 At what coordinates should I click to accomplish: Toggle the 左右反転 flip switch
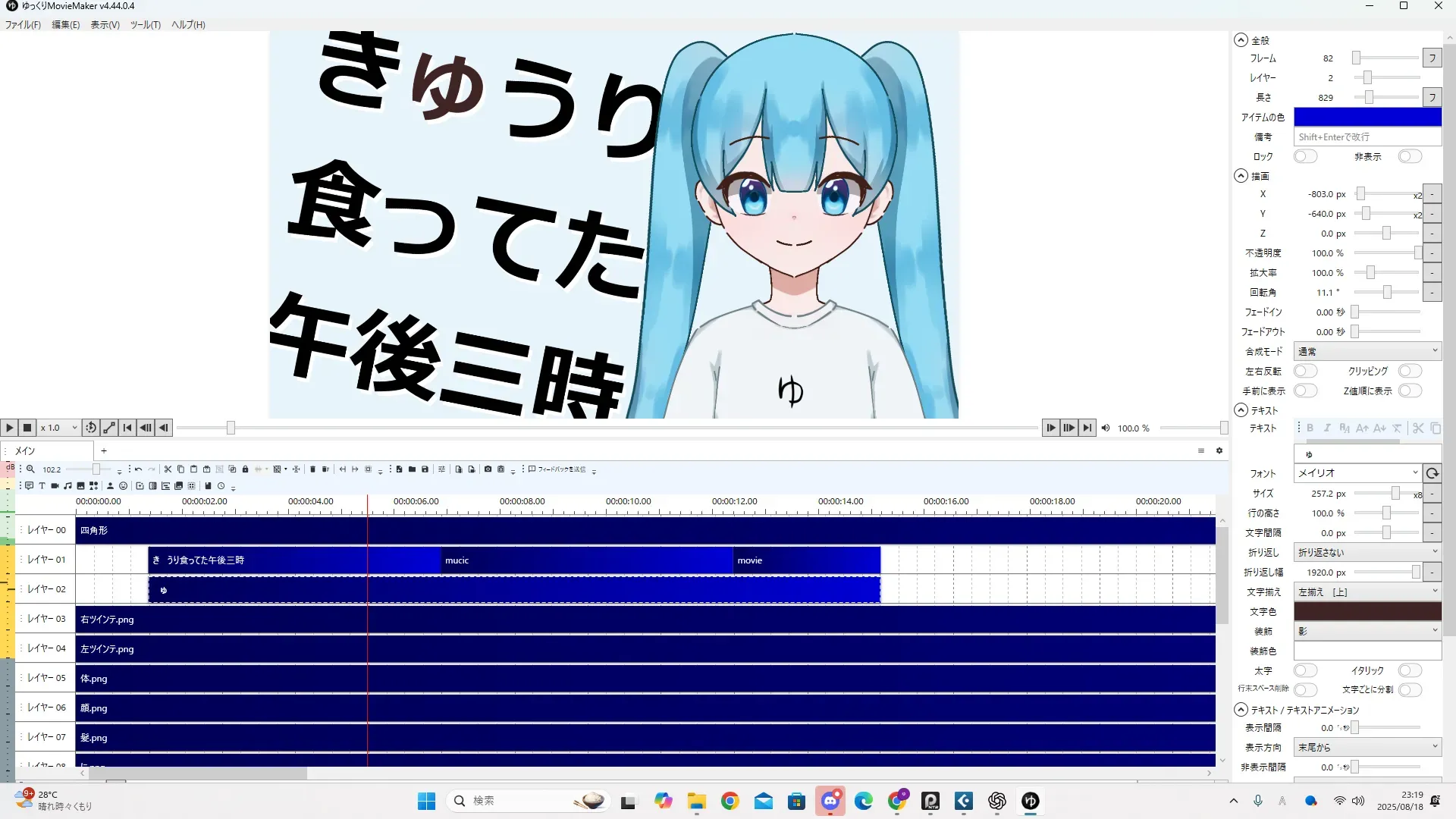(1305, 371)
